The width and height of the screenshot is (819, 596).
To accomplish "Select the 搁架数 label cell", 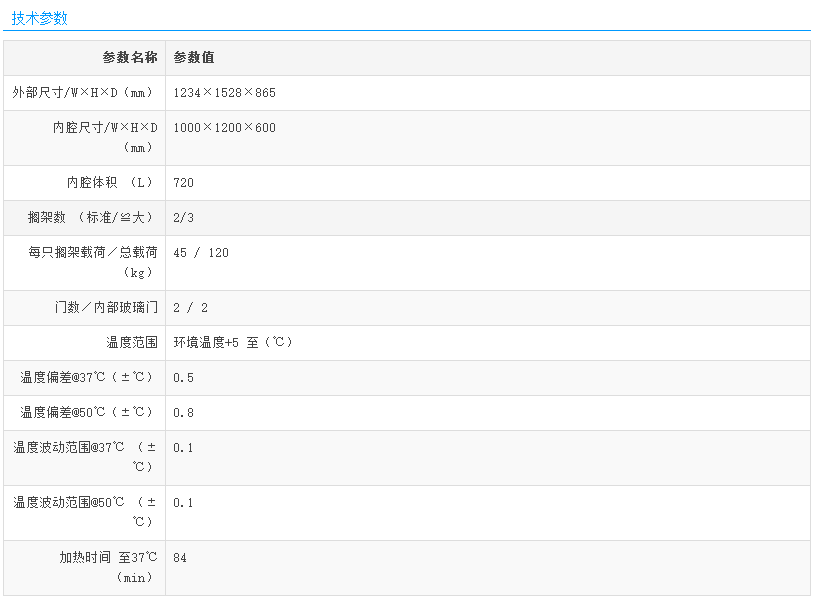I will [92, 218].
